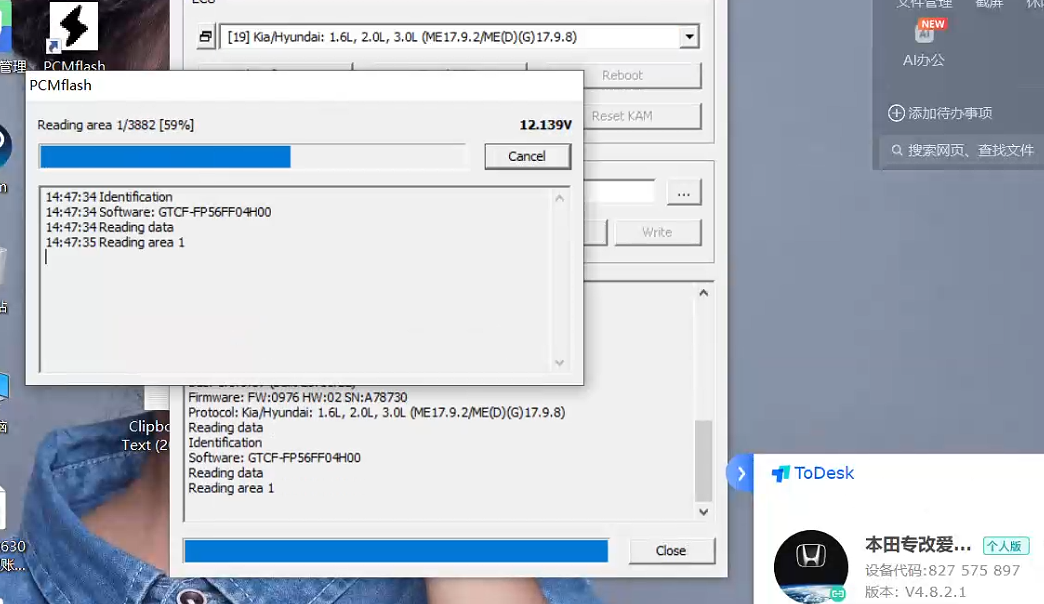Click the 12.139V voltage reading

[545, 125]
